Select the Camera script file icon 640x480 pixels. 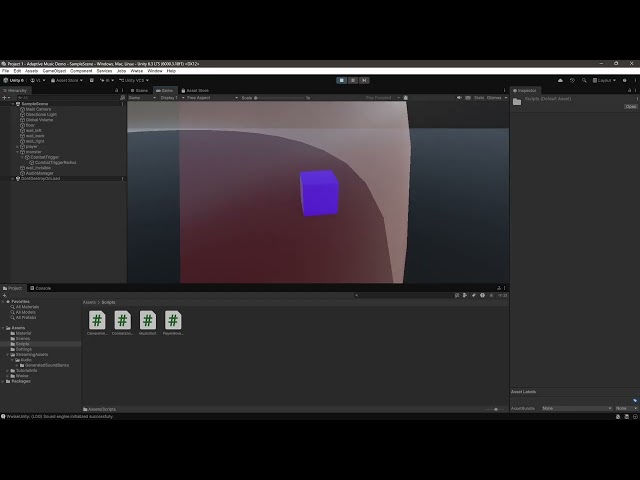point(97,320)
